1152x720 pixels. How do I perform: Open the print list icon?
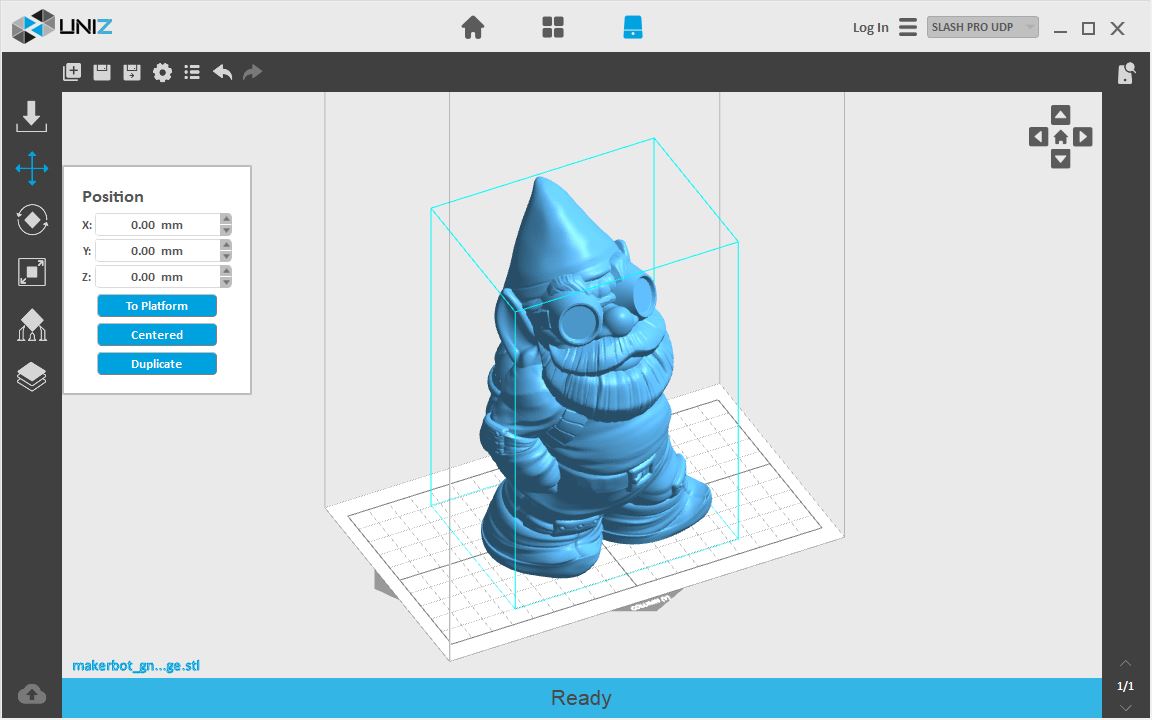(x=191, y=71)
